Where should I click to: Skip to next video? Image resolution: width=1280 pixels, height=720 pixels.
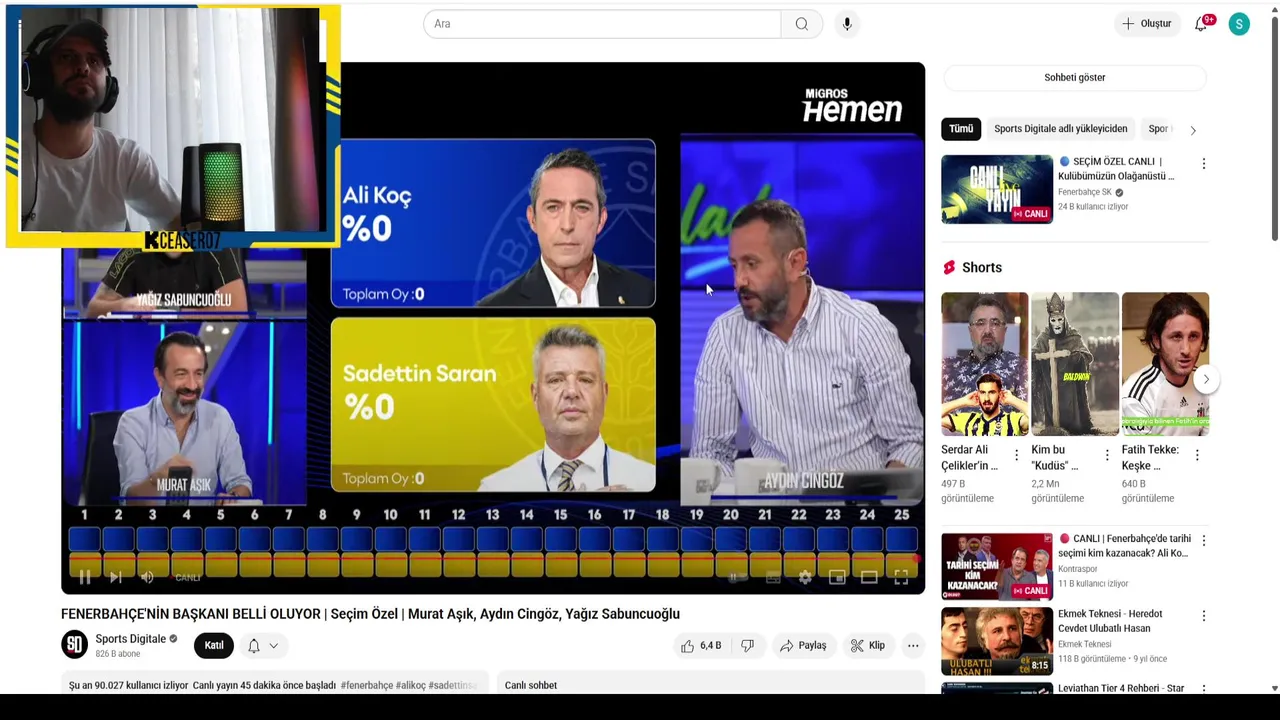pyautogui.click(x=116, y=577)
